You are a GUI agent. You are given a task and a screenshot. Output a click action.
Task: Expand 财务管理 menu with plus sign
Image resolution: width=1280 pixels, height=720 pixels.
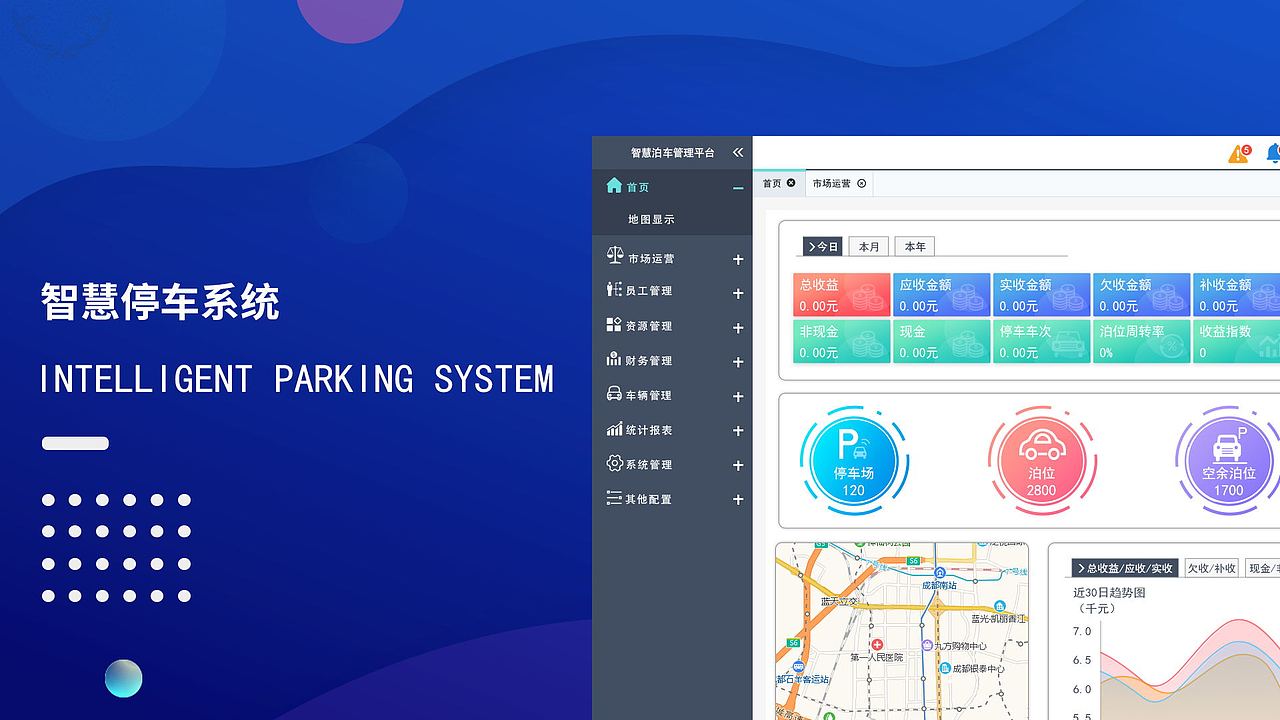coord(738,362)
